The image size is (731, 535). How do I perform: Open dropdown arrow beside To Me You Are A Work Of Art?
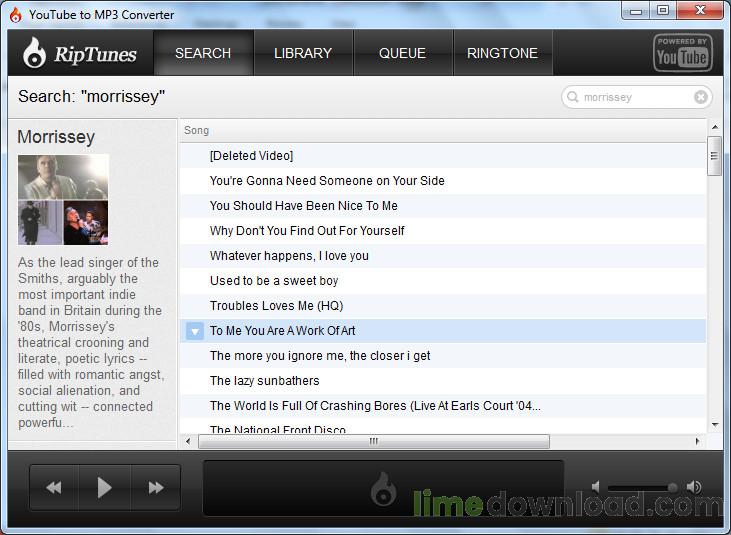pyautogui.click(x=195, y=331)
